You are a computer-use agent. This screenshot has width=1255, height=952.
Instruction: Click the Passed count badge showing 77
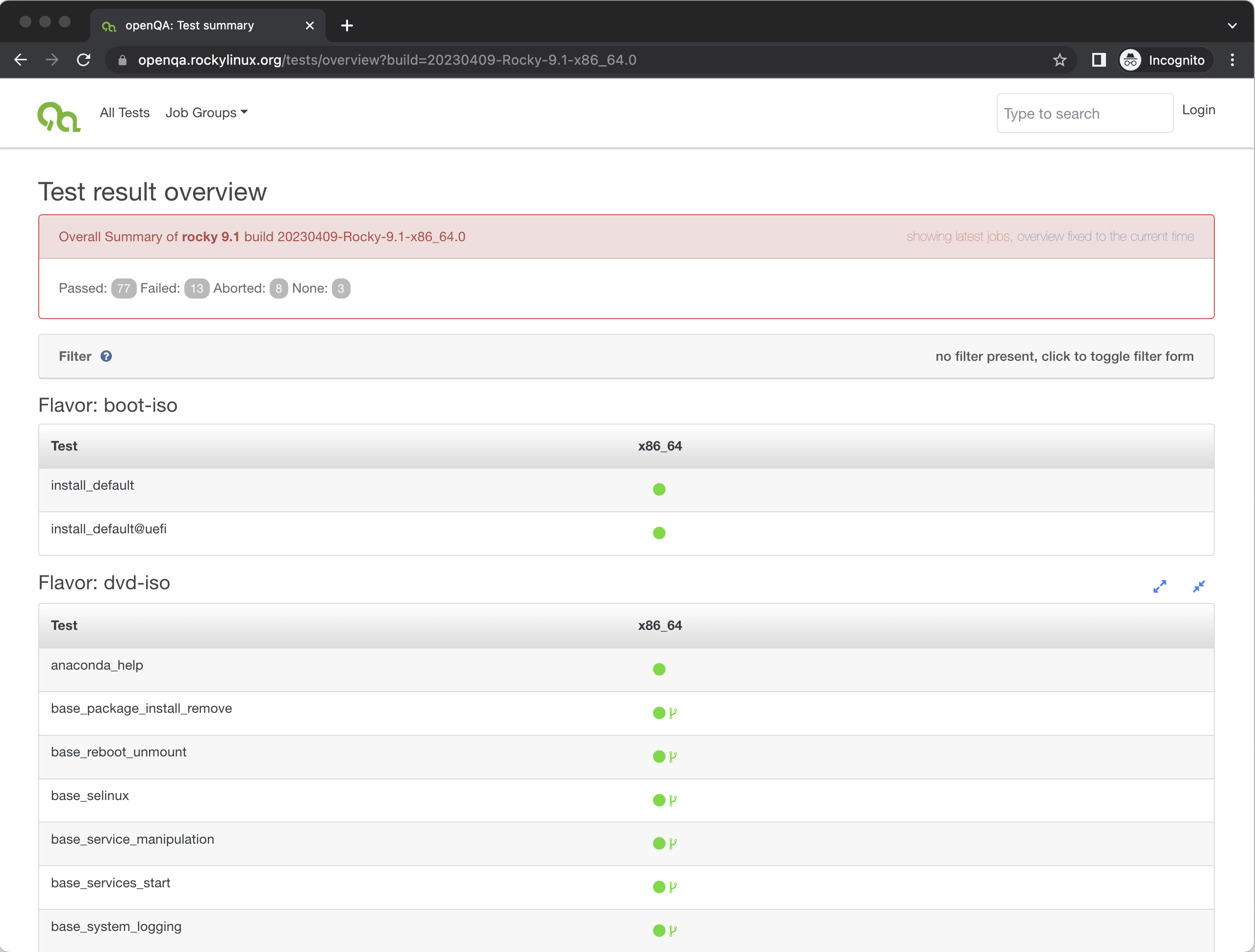tap(124, 288)
